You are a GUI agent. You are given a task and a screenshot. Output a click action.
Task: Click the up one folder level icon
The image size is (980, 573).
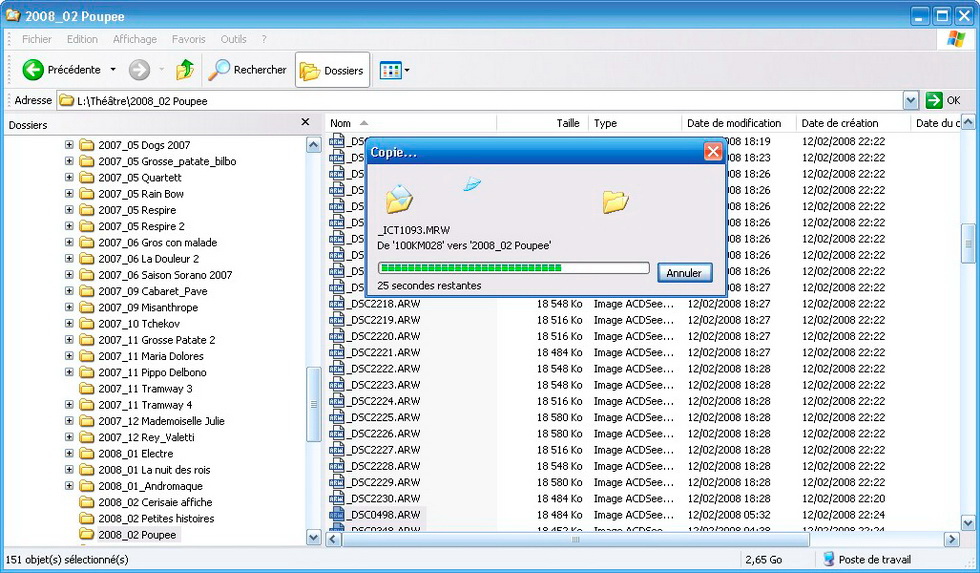(x=184, y=70)
